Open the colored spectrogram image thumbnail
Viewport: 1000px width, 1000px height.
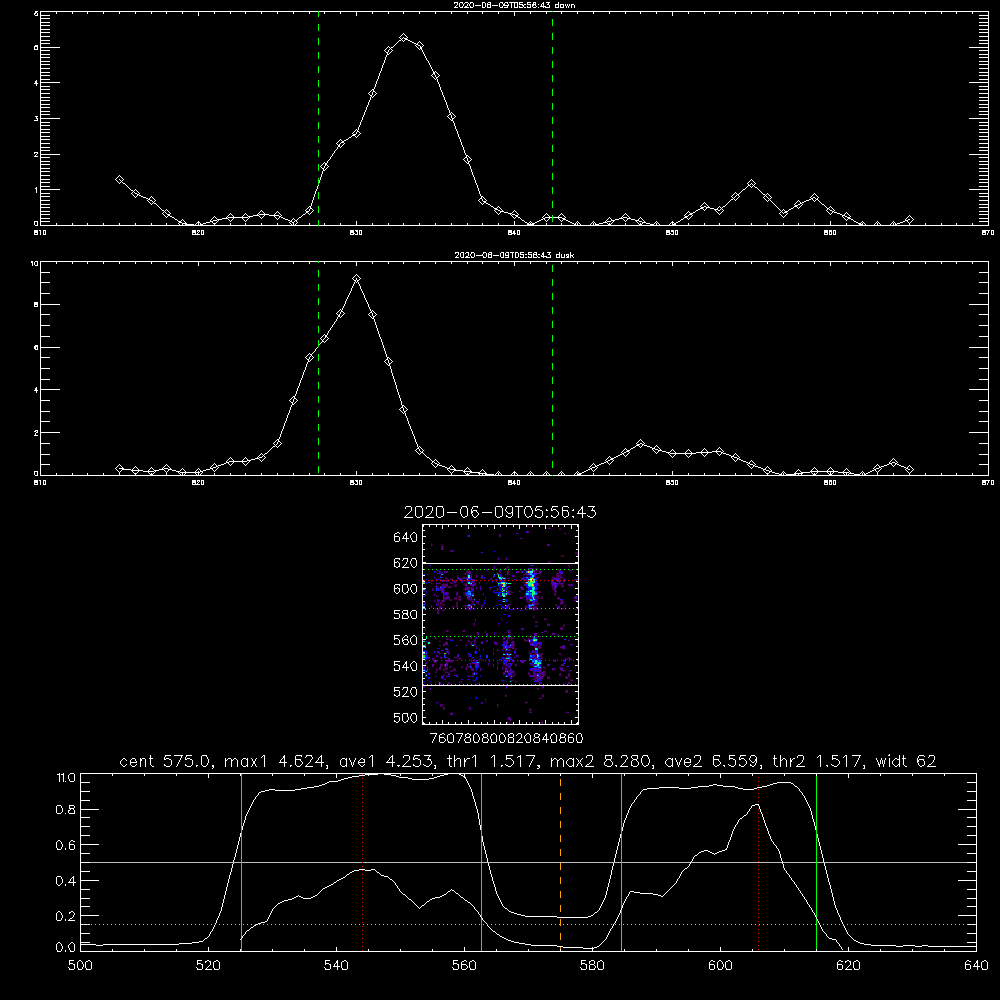tap(501, 624)
